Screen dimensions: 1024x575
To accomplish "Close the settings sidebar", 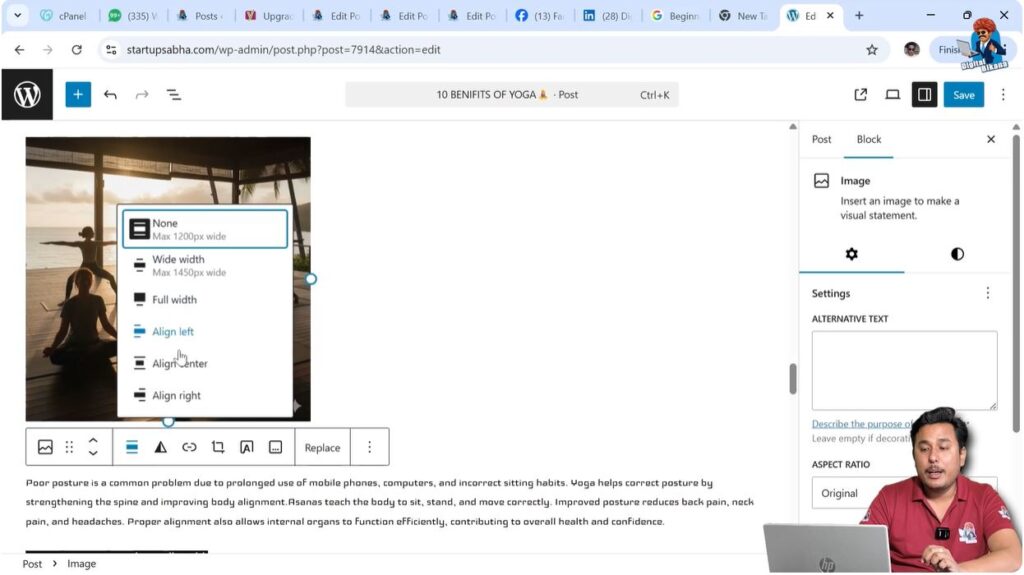I will tap(991, 139).
